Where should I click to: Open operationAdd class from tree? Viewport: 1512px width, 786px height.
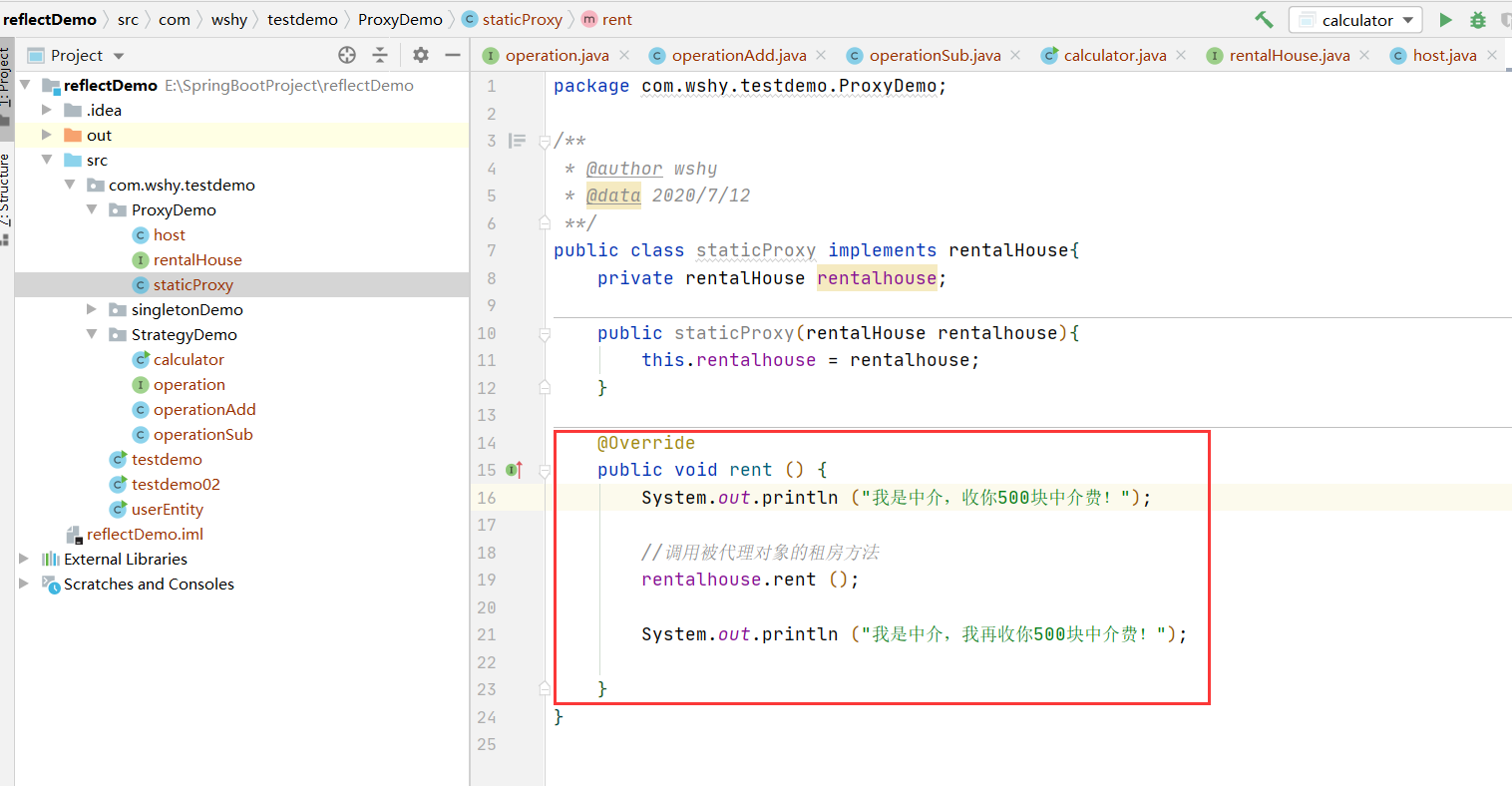click(204, 409)
